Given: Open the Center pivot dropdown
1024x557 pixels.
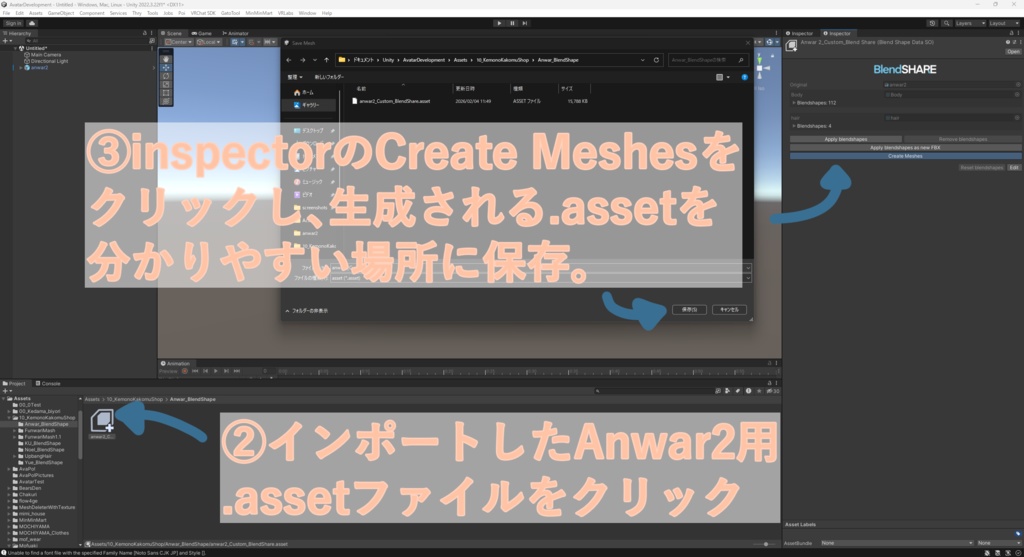Looking at the screenshot, I should 178,42.
